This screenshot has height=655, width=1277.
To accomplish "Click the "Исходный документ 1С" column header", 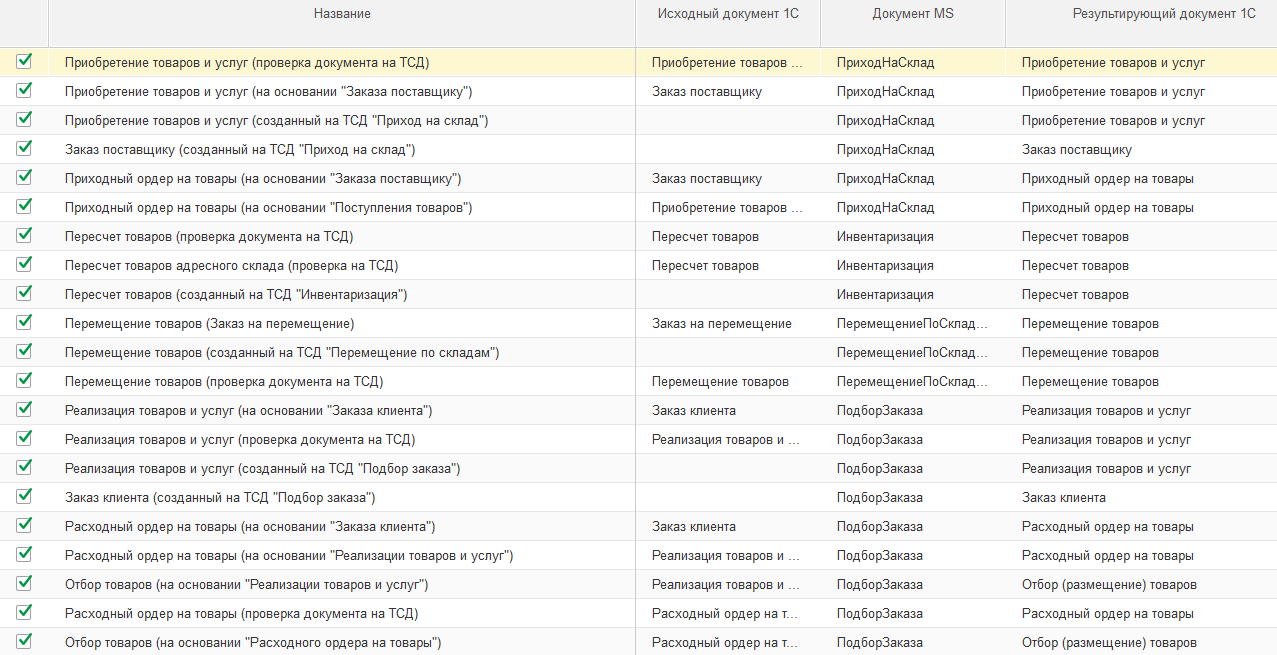I will (x=727, y=14).
